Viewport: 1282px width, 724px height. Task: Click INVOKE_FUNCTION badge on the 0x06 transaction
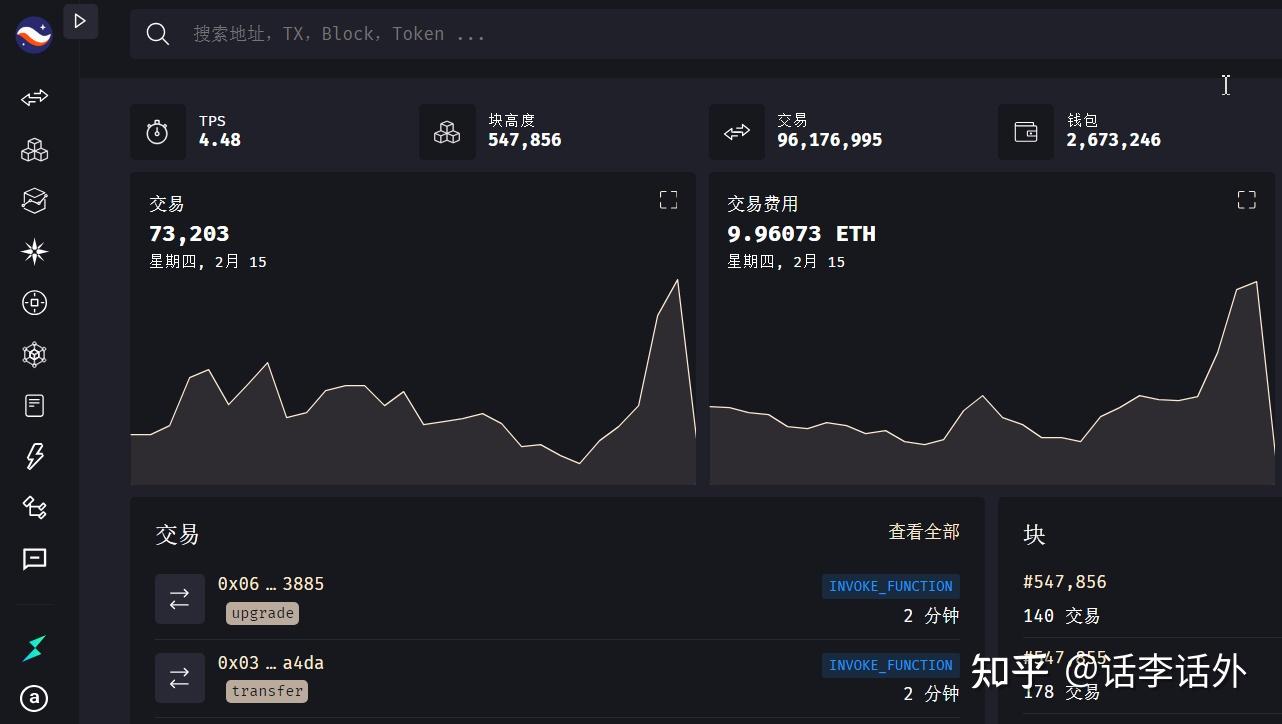click(891, 586)
